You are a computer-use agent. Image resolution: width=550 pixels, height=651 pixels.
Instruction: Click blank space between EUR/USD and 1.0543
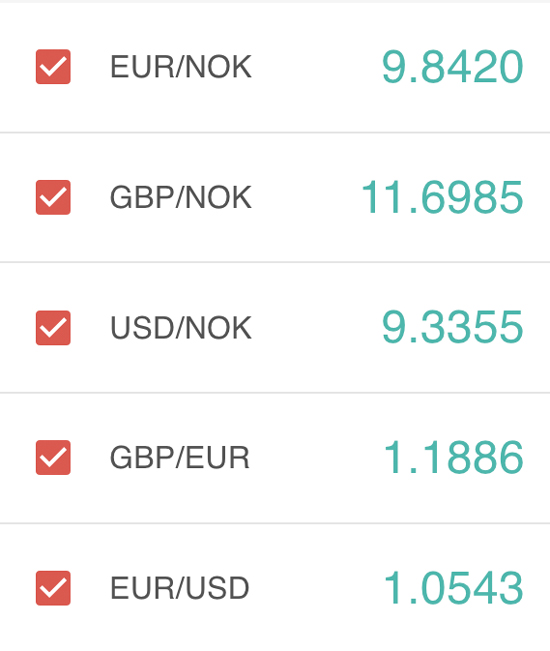point(317,588)
